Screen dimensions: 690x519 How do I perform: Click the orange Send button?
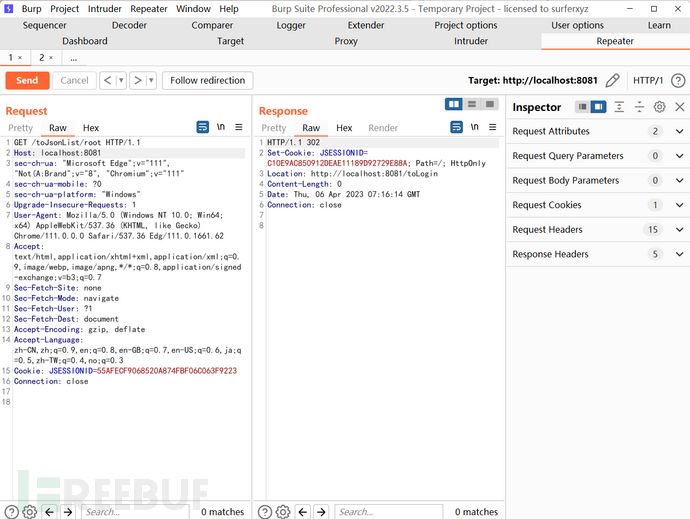pos(27,81)
